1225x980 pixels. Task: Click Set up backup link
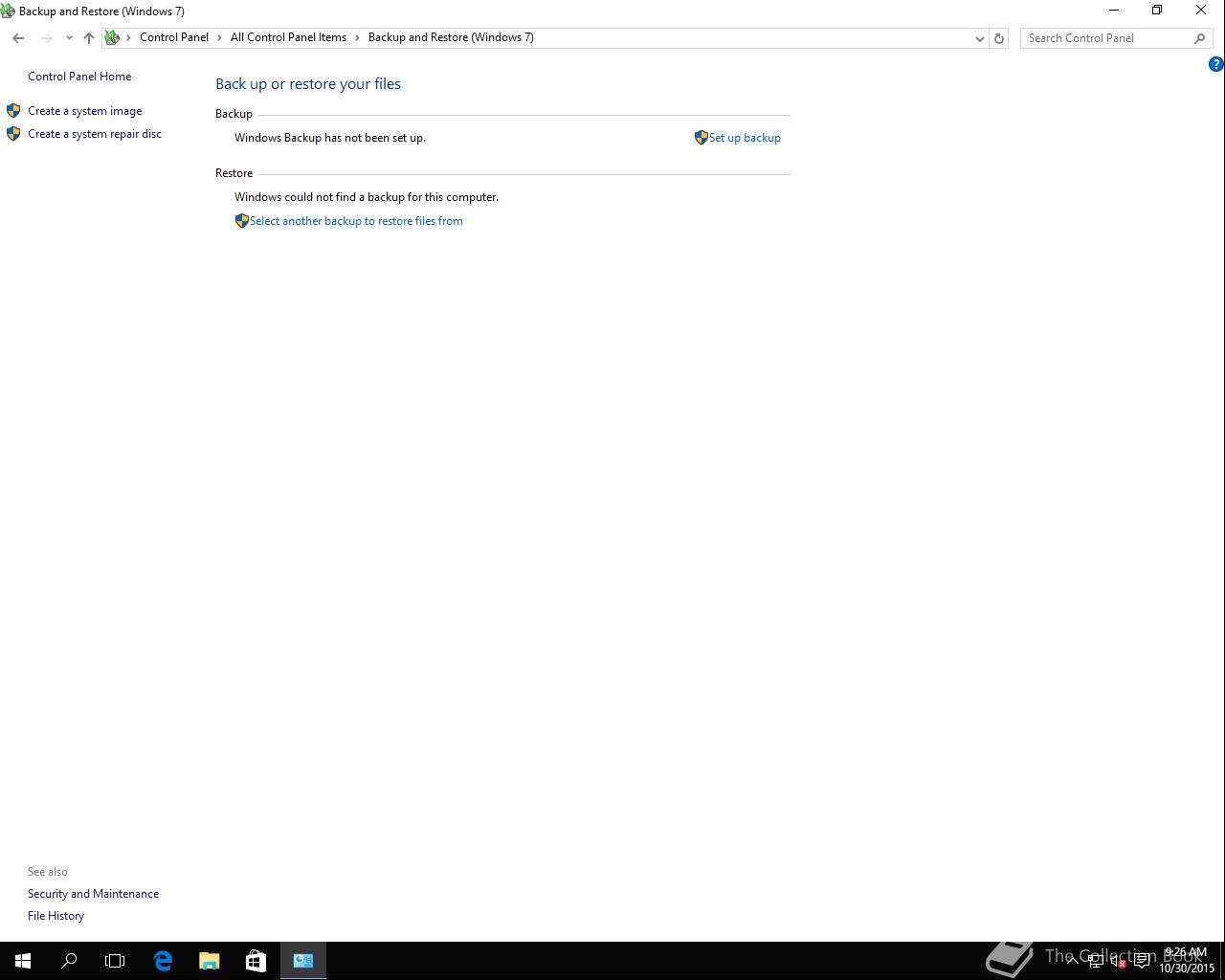[745, 138]
